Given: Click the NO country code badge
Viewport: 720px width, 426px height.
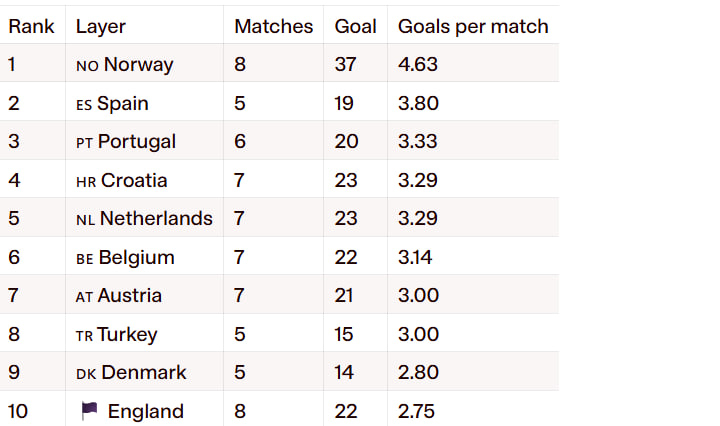Looking at the screenshot, I should pyautogui.click(x=87, y=66).
